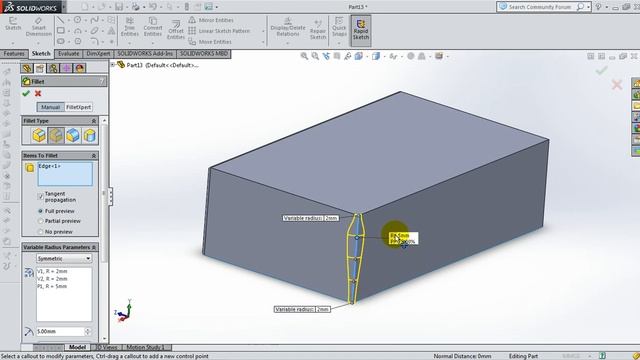Click the Save icon in the title toolbar
This screenshot has width=640, height=360.
pyautogui.click(x=119, y=7)
